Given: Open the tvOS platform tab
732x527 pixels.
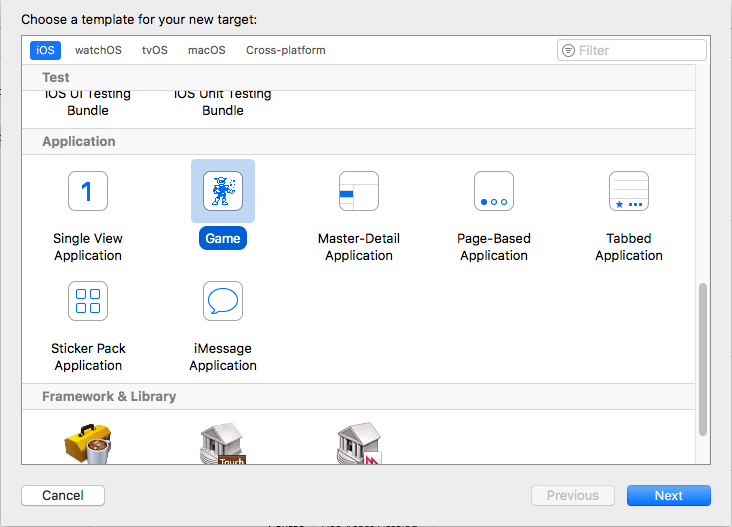Looking at the screenshot, I should (x=155, y=50).
